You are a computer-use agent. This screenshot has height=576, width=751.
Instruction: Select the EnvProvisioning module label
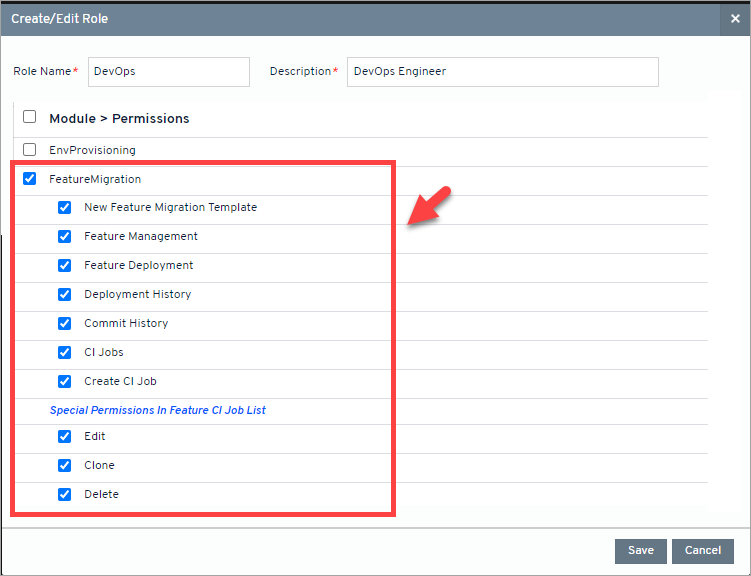[x=92, y=150]
